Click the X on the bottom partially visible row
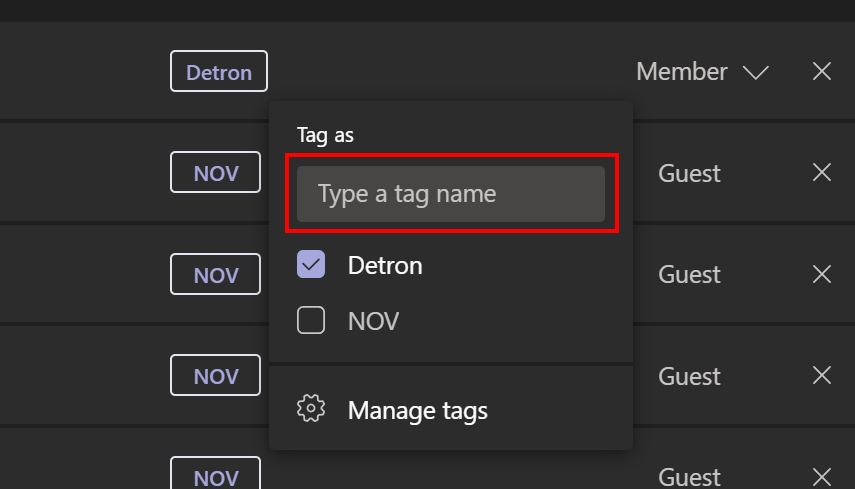Image resolution: width=855 pixels, height=489 pixels. 821,476
